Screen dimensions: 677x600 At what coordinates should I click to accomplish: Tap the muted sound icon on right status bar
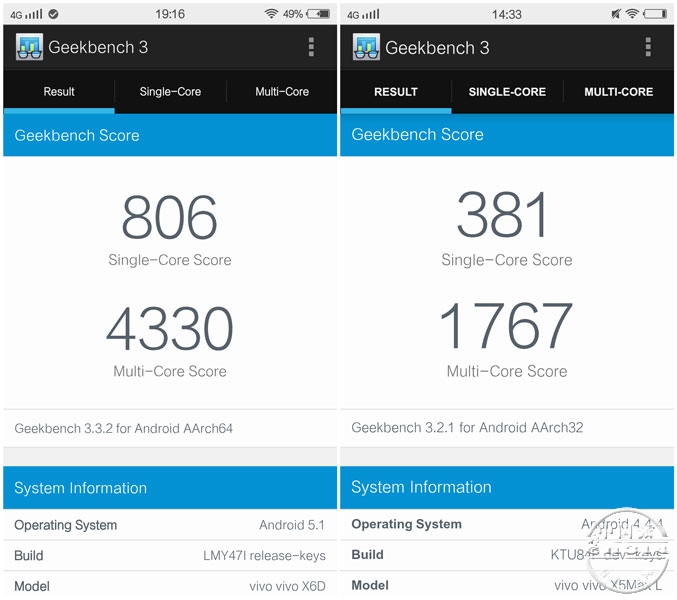616,14
